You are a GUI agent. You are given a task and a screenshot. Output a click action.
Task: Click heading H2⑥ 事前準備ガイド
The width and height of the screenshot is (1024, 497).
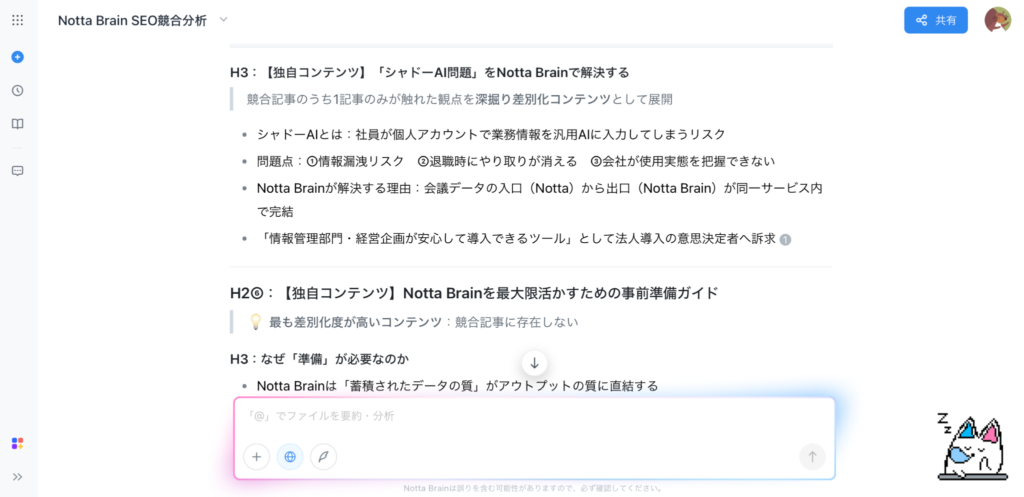click(x=474, y=293)
